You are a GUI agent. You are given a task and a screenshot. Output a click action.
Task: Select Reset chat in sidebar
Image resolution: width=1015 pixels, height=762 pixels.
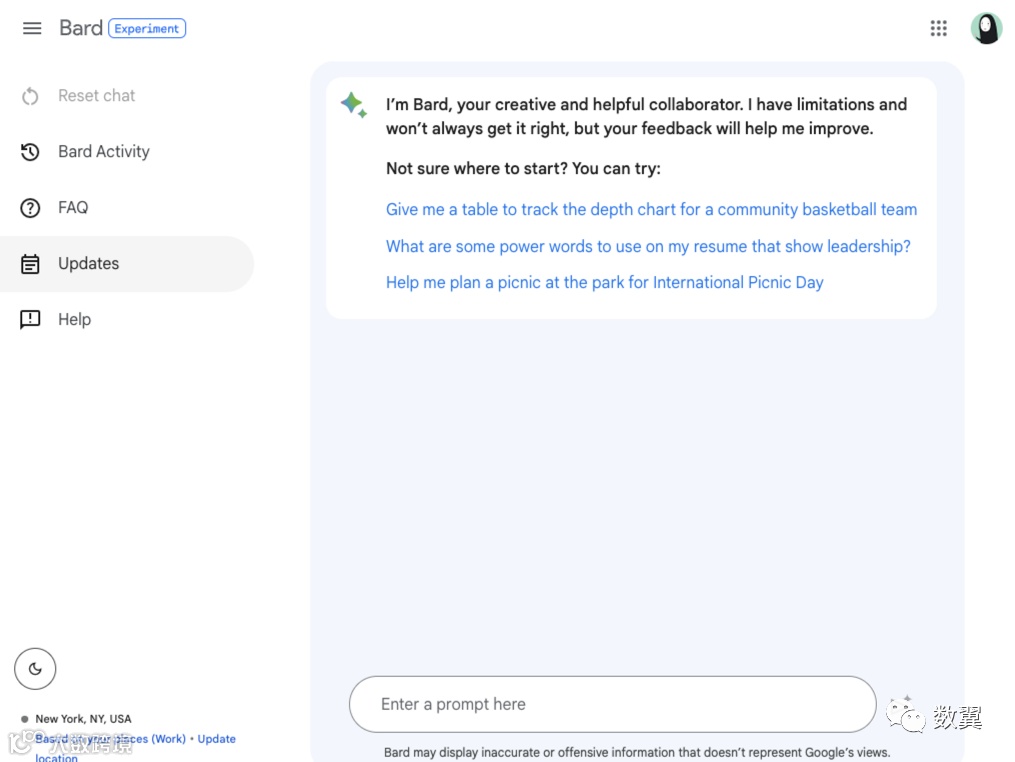pos(96,96)
